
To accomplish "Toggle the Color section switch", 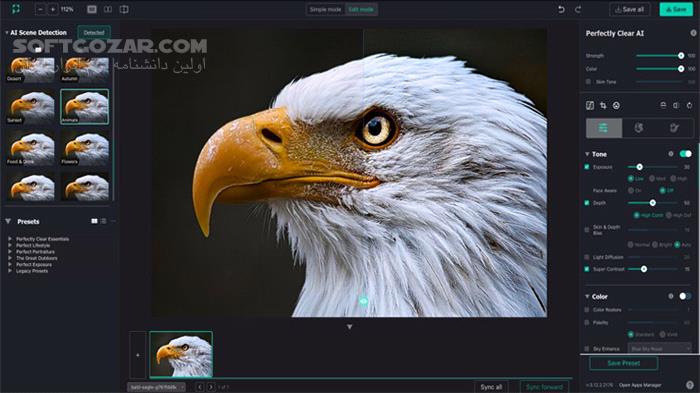I will (685, 296).
